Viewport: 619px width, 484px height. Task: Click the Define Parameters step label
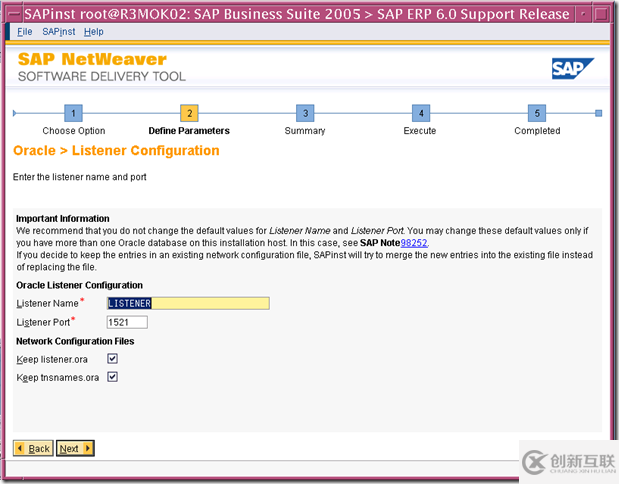click(189, 131)
